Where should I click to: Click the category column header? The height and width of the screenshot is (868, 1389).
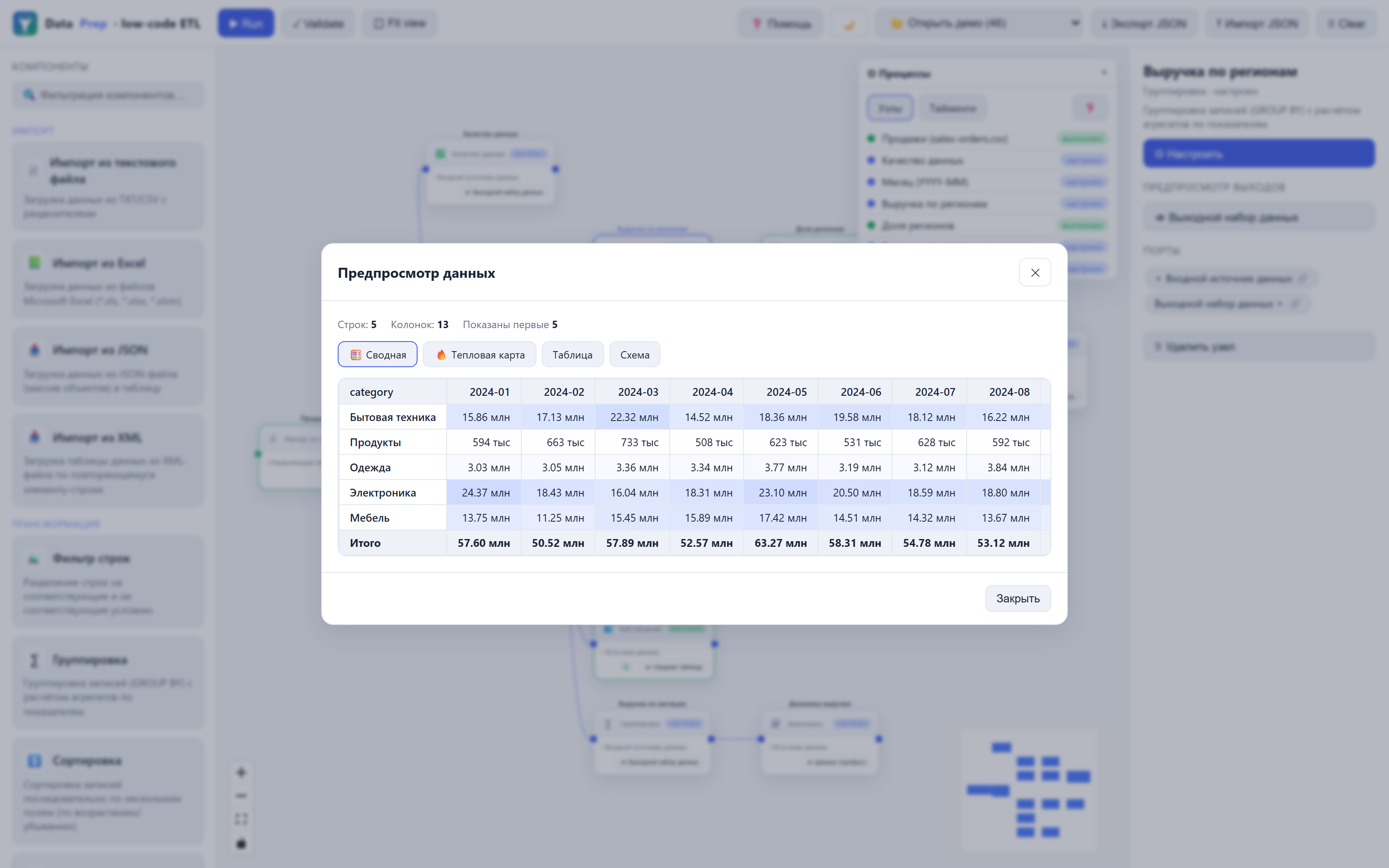point(392,392)
